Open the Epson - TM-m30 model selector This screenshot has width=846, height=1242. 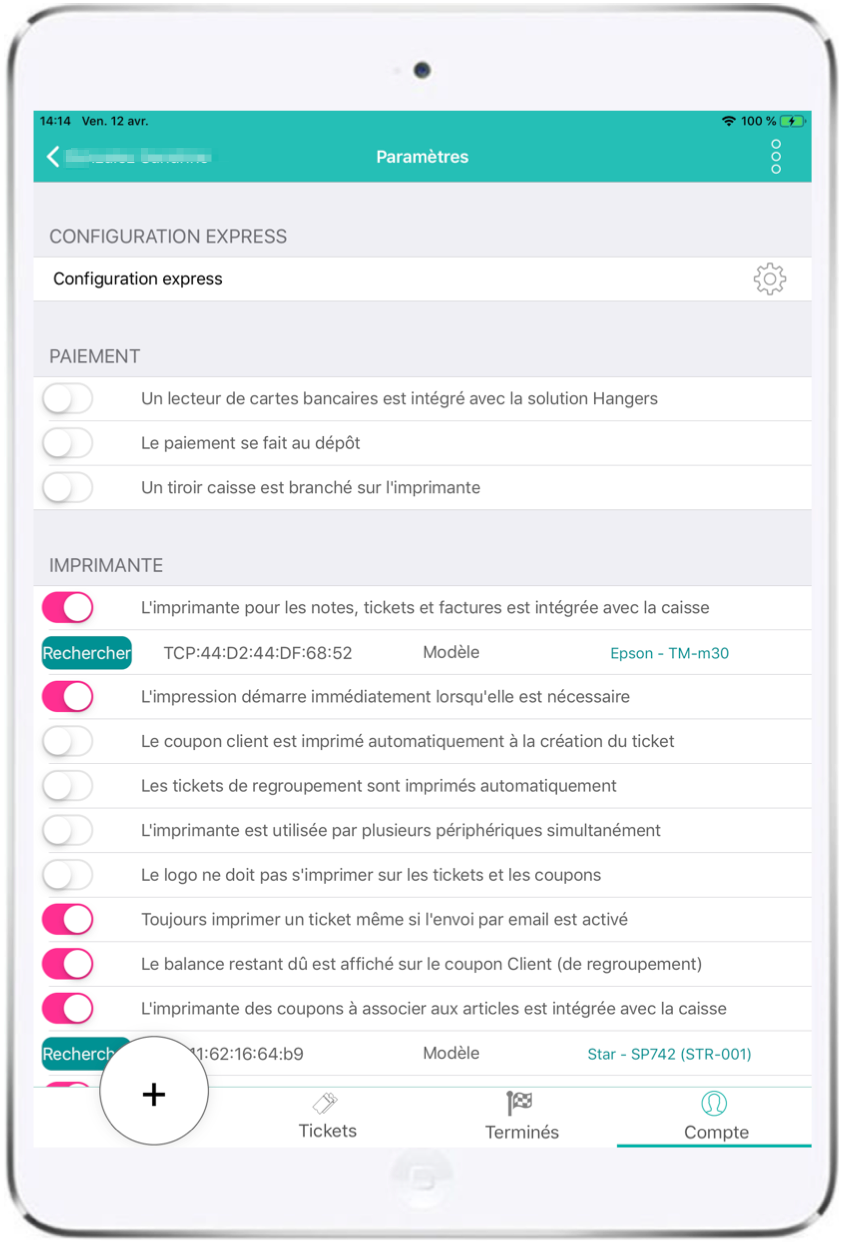pyautogui.click(x=669, y=653)
